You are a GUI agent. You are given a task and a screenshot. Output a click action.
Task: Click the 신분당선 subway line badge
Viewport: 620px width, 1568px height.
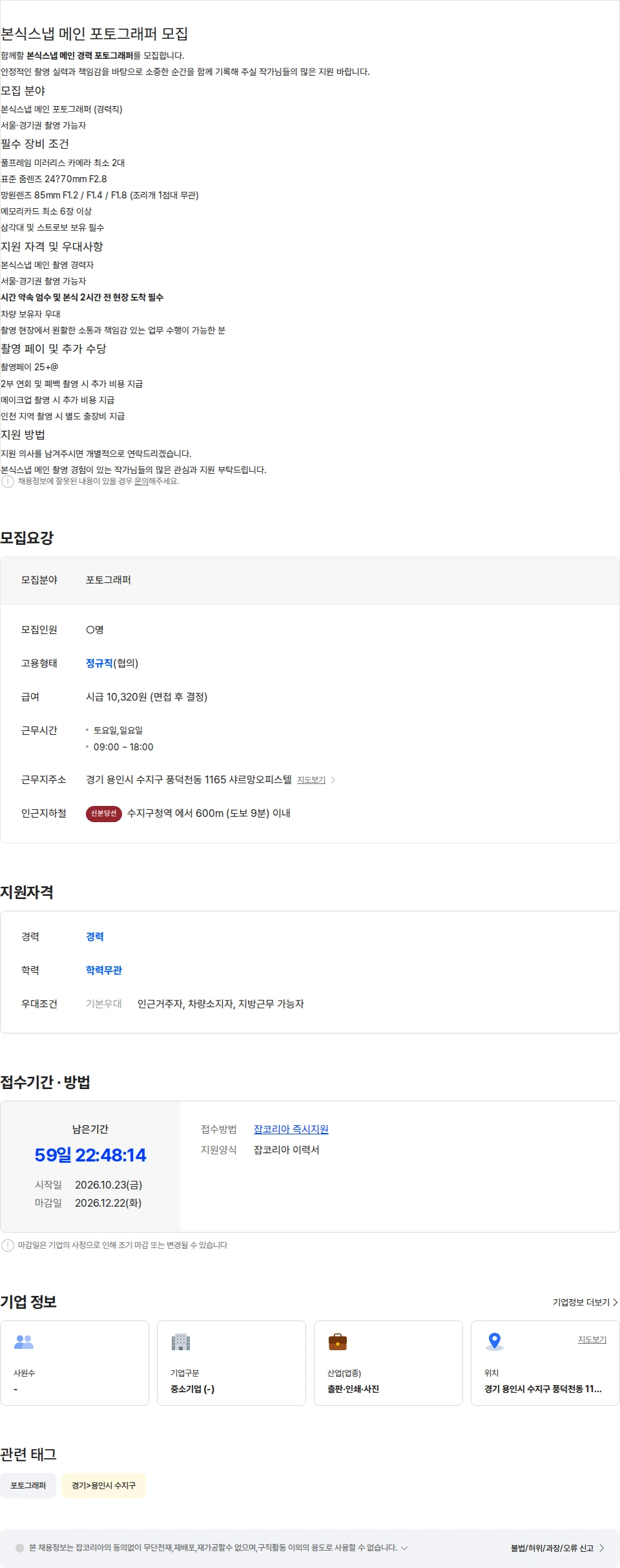(x=104, y=813)
